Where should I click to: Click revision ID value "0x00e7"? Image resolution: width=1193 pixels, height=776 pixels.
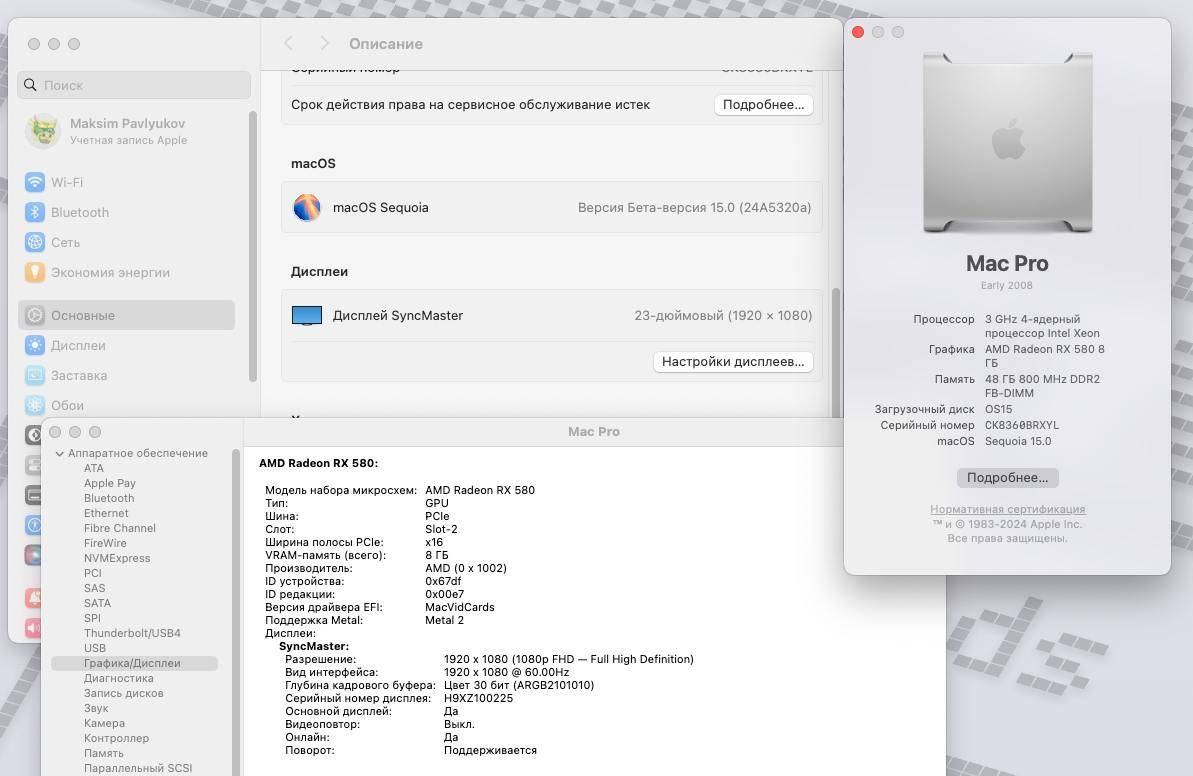444,594
